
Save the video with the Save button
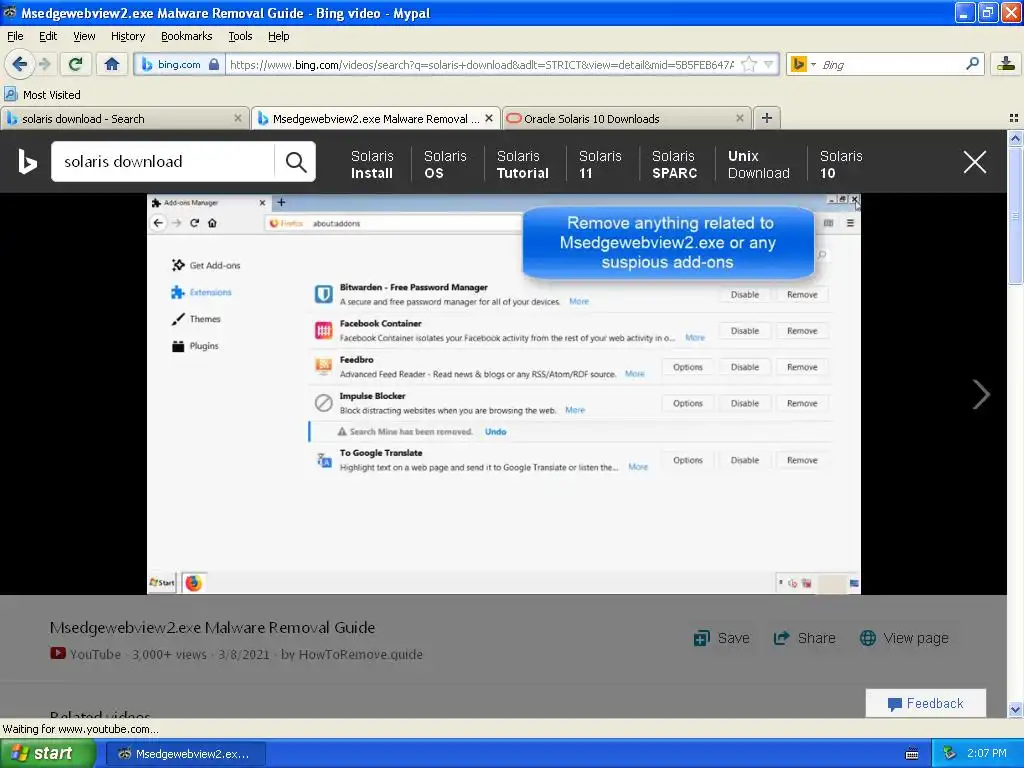tap(722, 638)
